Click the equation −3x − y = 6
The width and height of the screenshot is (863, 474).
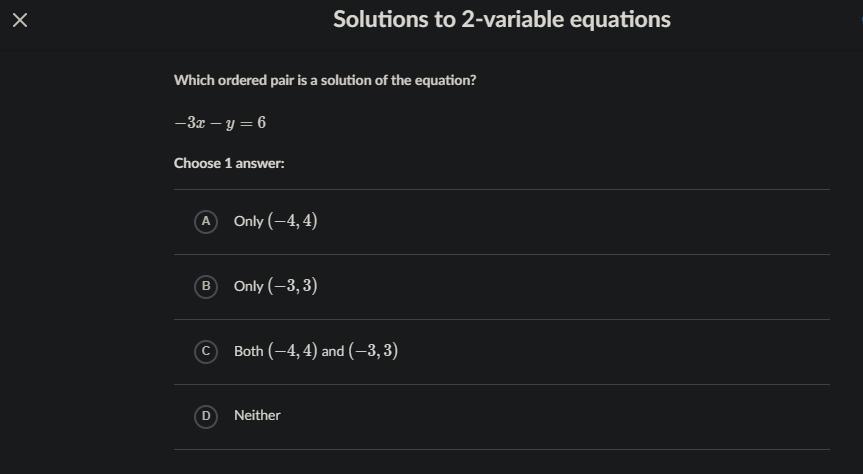(x=220, y=123)
